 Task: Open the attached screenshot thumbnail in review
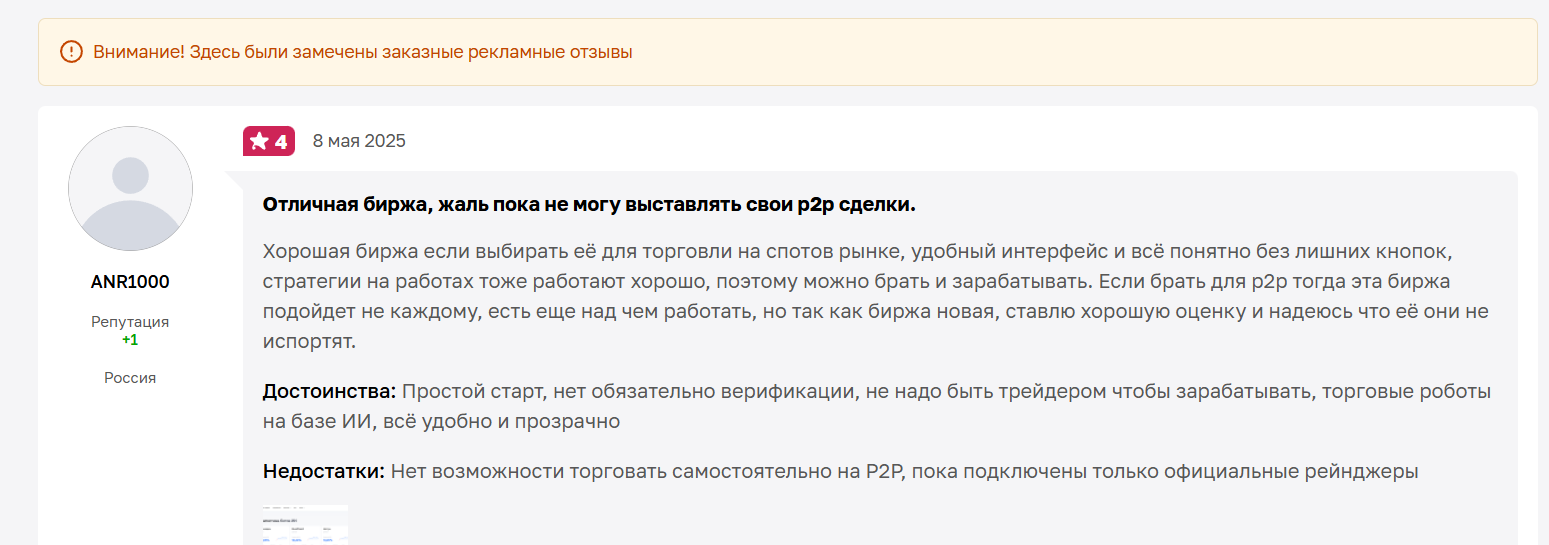pyautogui.click(x=306, y=524)
